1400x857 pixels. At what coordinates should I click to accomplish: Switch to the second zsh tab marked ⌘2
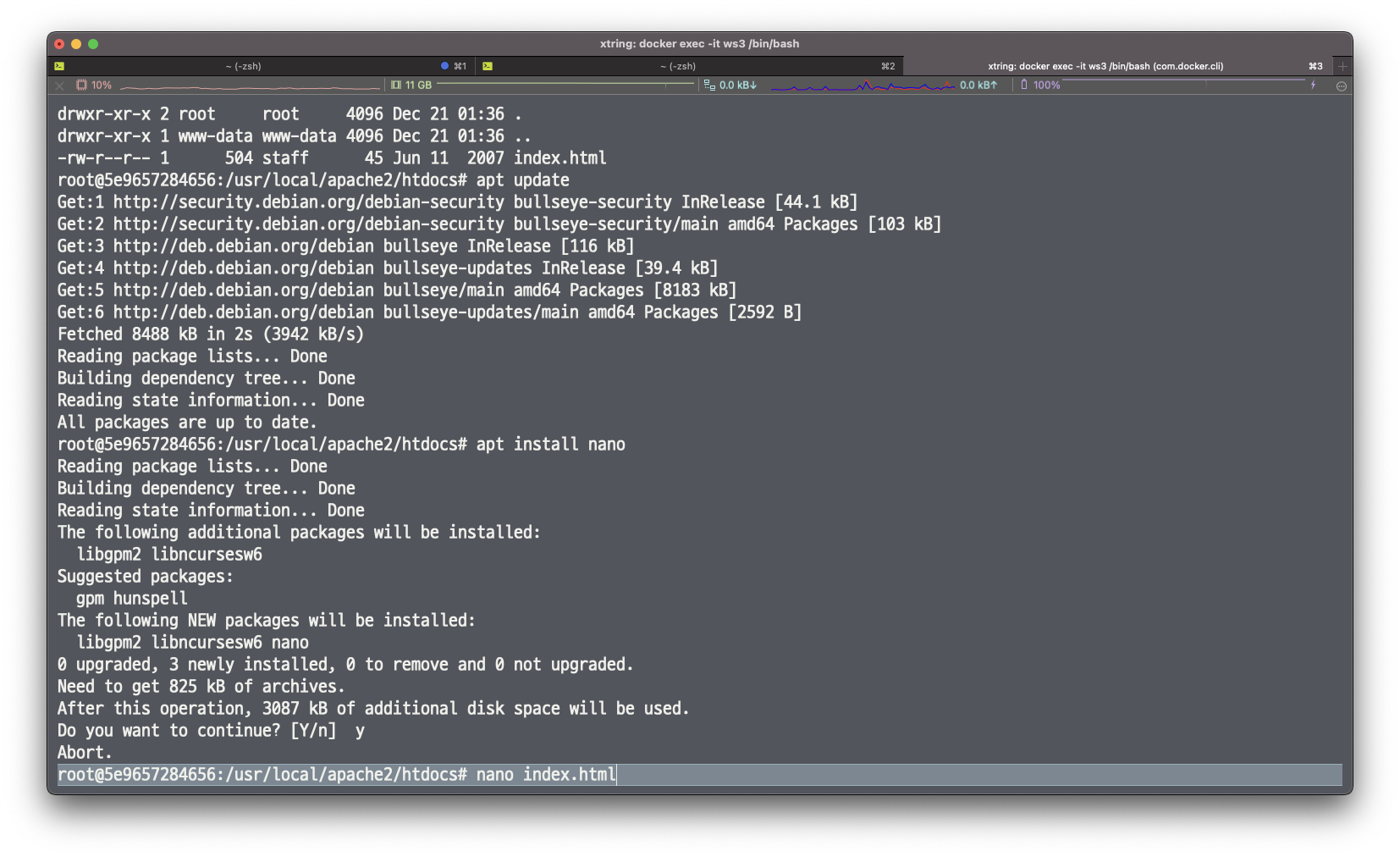coord(689,66)
